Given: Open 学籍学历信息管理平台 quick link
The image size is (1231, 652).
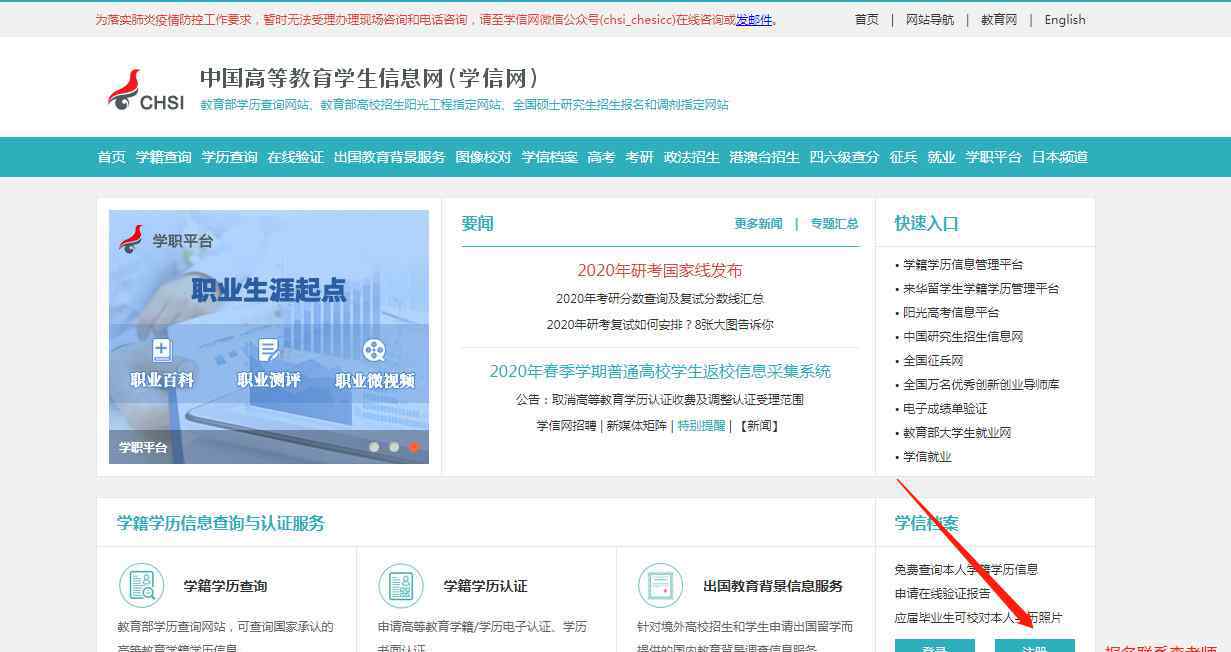Looking at the screenshot, I should point(963,265).
